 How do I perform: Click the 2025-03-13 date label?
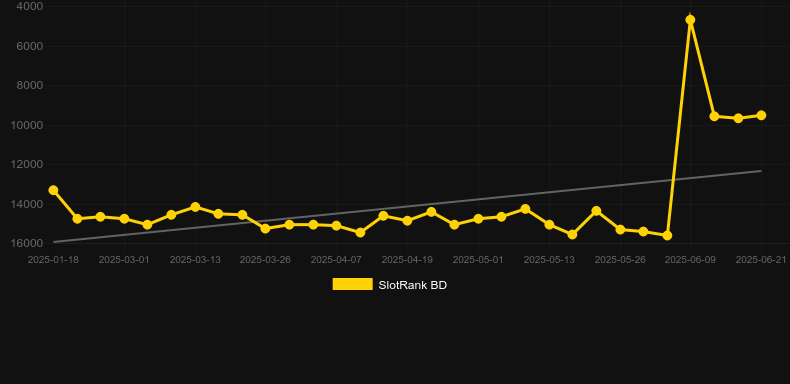pos(195,260)
